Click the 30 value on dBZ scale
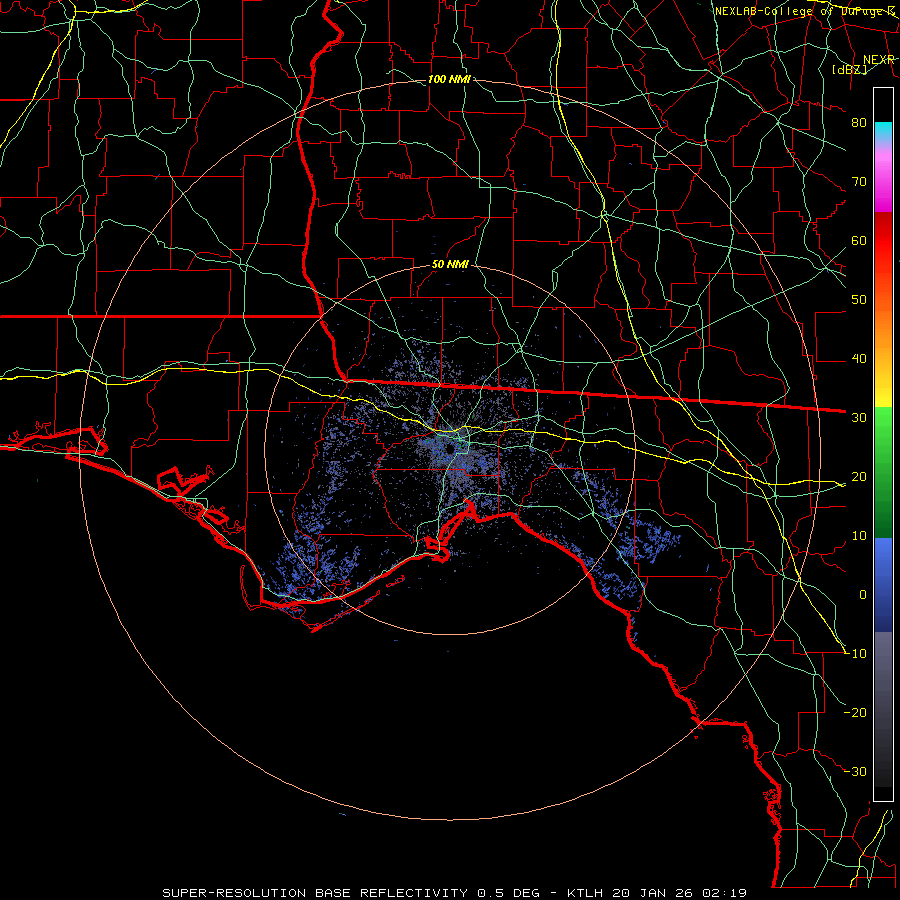The width and height of the screenshot is (900, 900). click(859, 417)
